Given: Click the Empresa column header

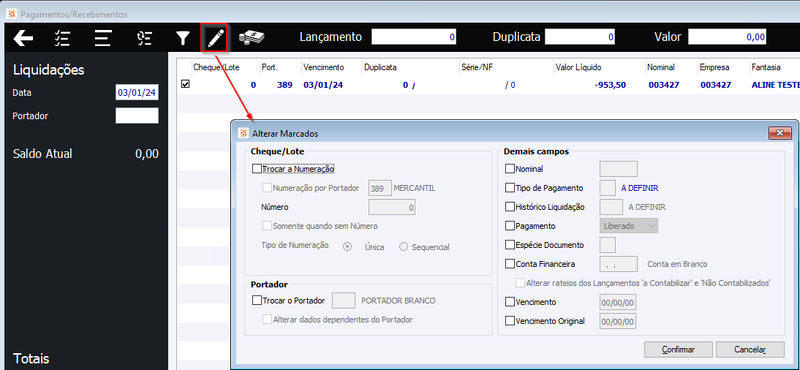Looking at the screenshot, I should click(714, 67).
